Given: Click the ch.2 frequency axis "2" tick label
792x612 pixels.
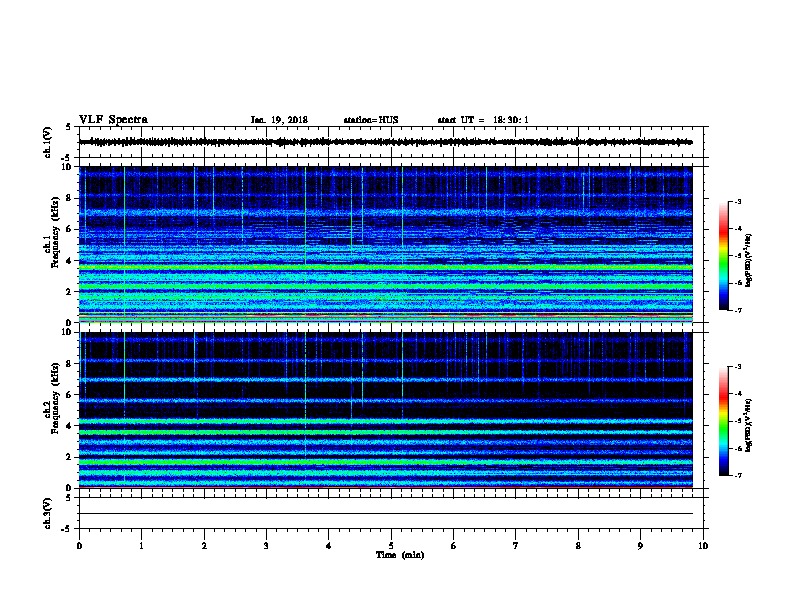Looking at the screenshot, I should [x=69, y=457].
